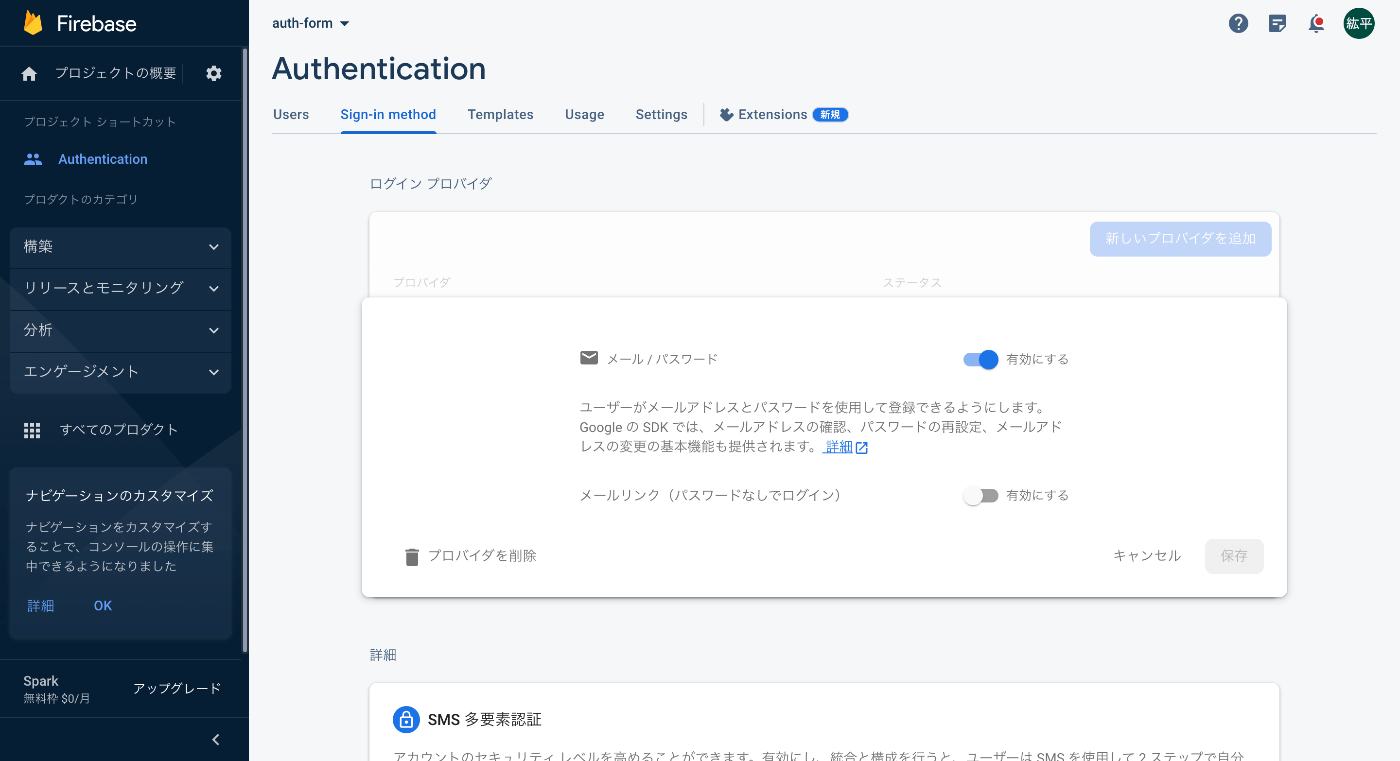Open the notifications bell
Viewport: 1400px width, 761px height.
(1317, 24)
